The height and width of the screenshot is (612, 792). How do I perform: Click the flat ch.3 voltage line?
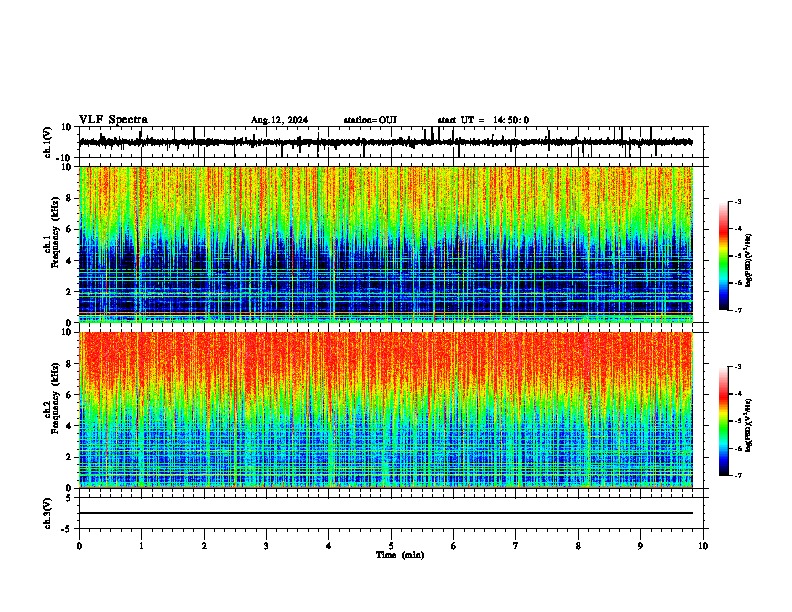point(386,513)
